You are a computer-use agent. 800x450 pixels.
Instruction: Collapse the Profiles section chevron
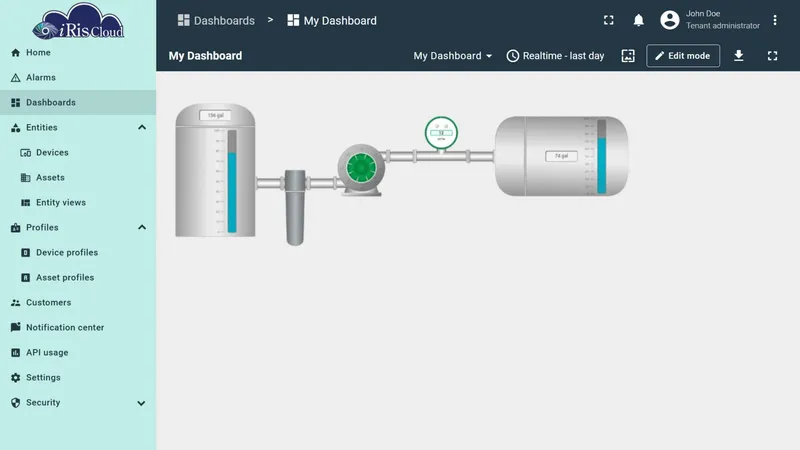click(x=142, y=228)
